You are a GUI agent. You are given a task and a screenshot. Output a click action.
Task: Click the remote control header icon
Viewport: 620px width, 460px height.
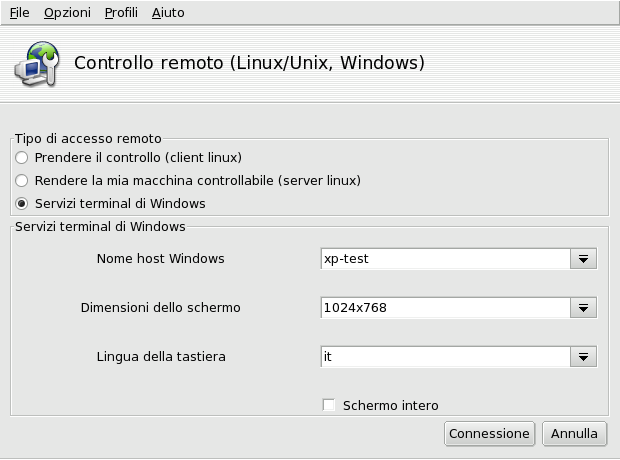point(34,63)
